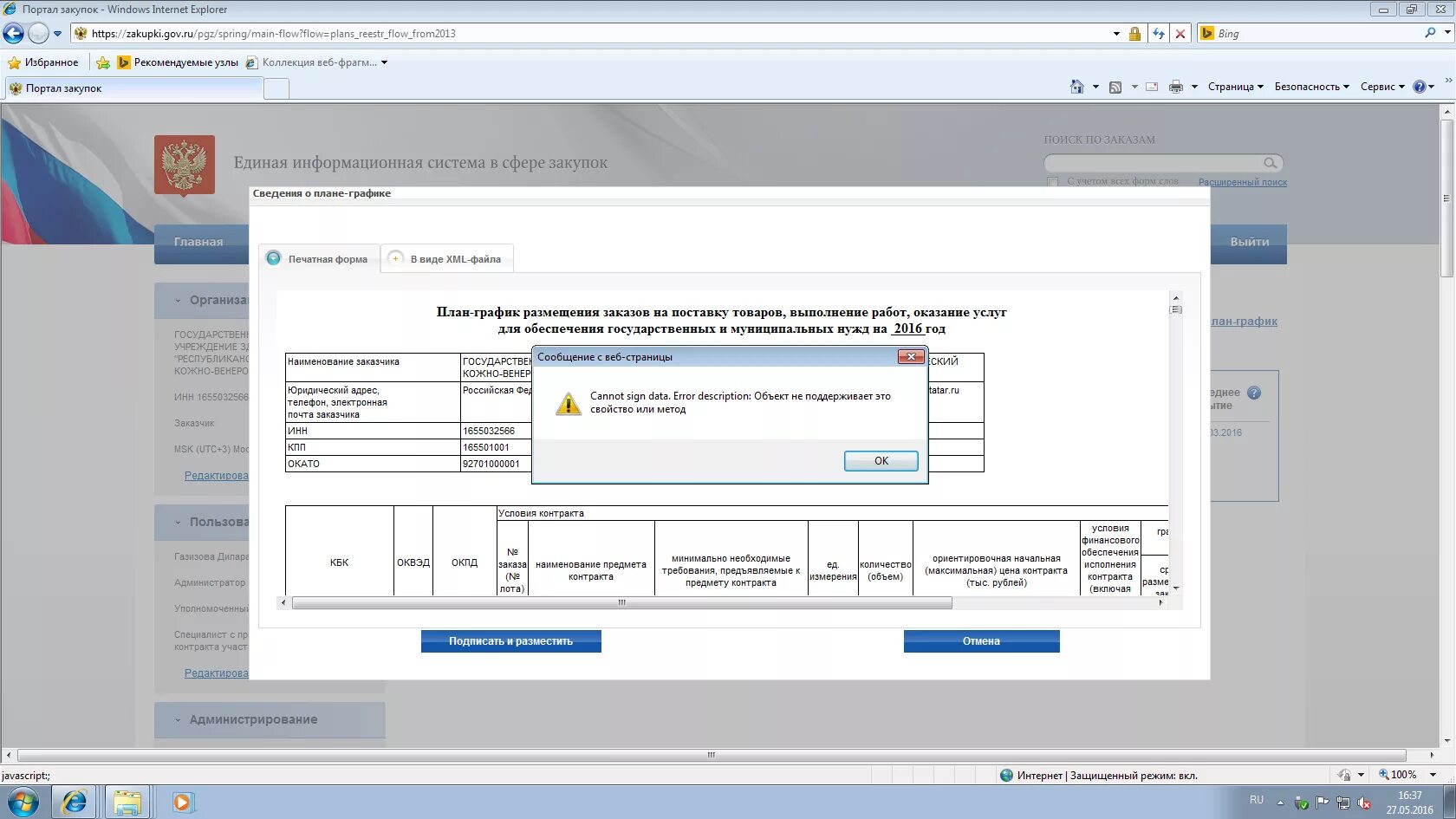Click the refresh page icon
1456x819 pixels.
(x=1159, y=34)
